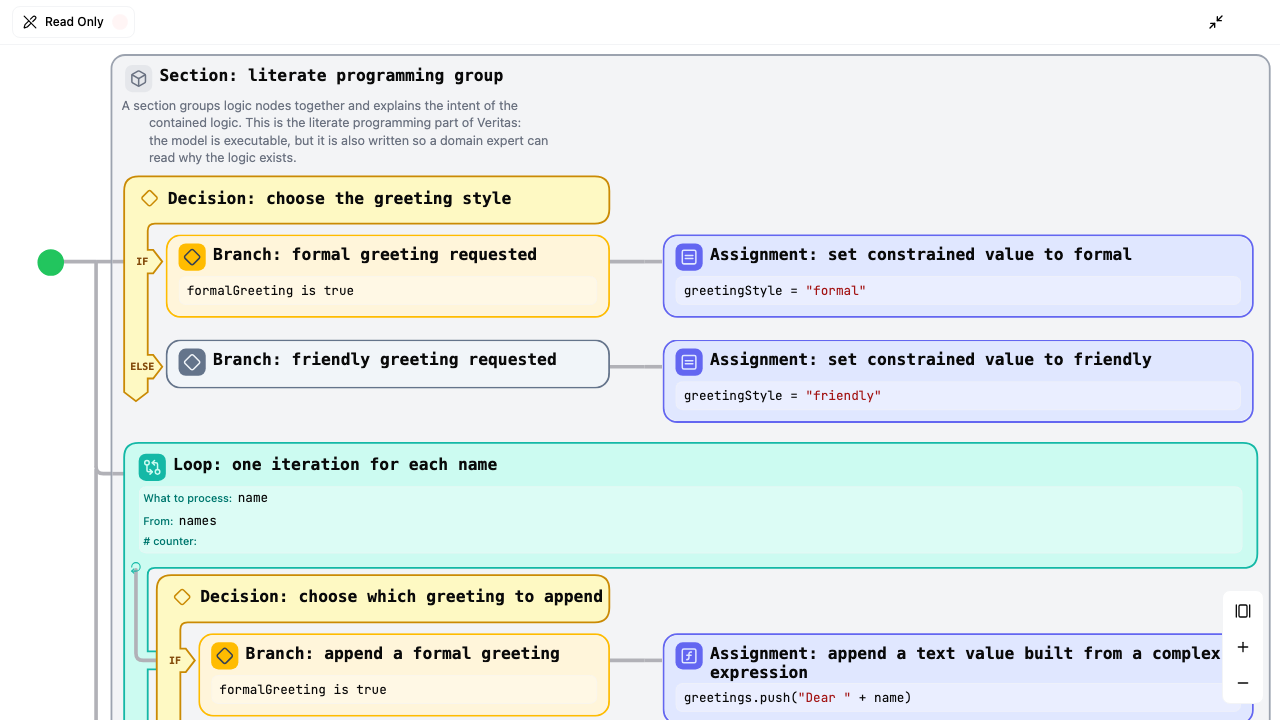This screenshot has width=1280, height=720.
Task: Click the ELSE tag of the friendly greeting branch
Action: pos(143,366)
